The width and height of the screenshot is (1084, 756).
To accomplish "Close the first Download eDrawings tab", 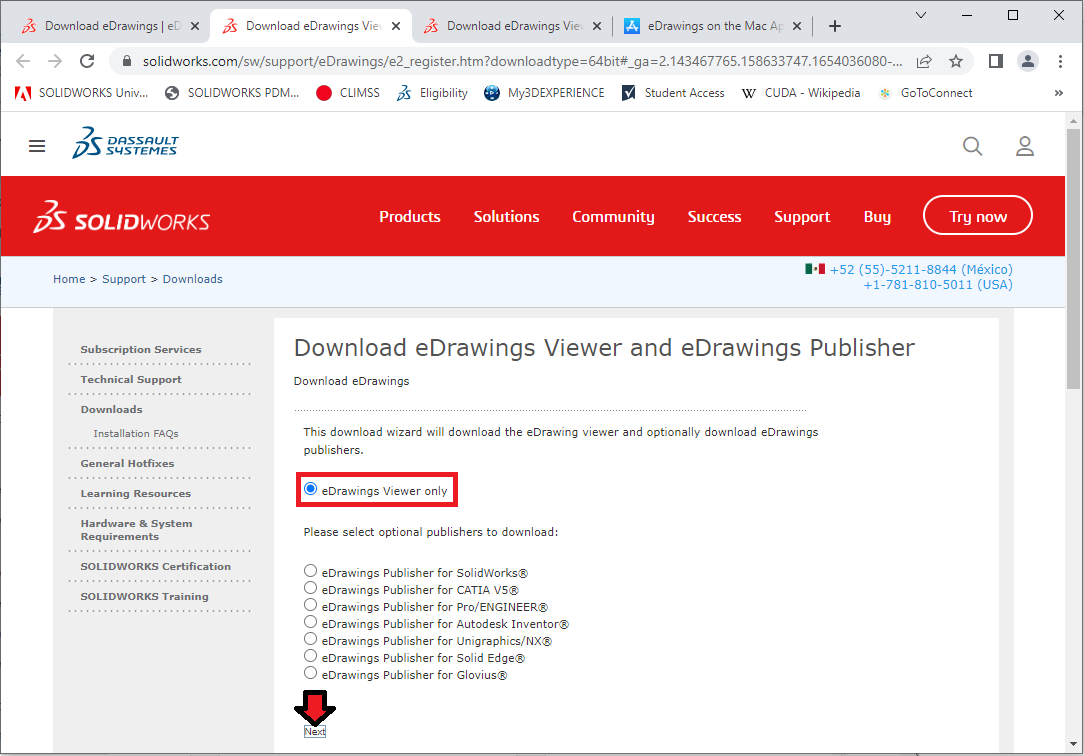I will click(195, 26).
